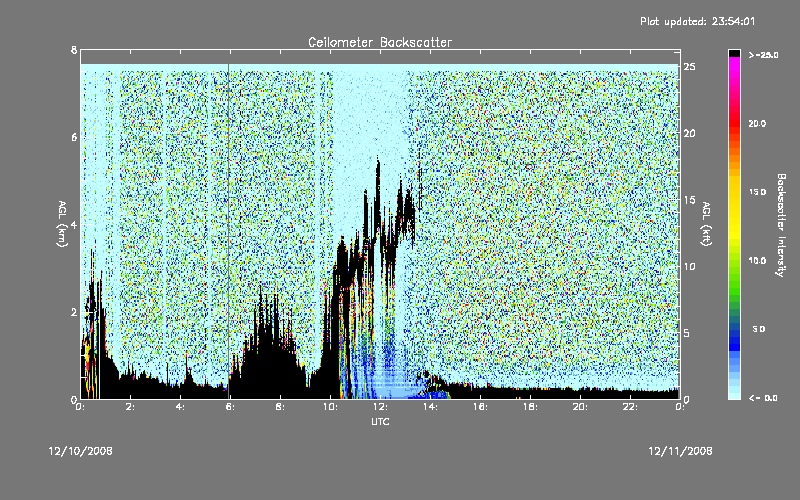Click the '8' km tick on left axis
This screenshot has height=500, width=800.
tap(74, 50)
